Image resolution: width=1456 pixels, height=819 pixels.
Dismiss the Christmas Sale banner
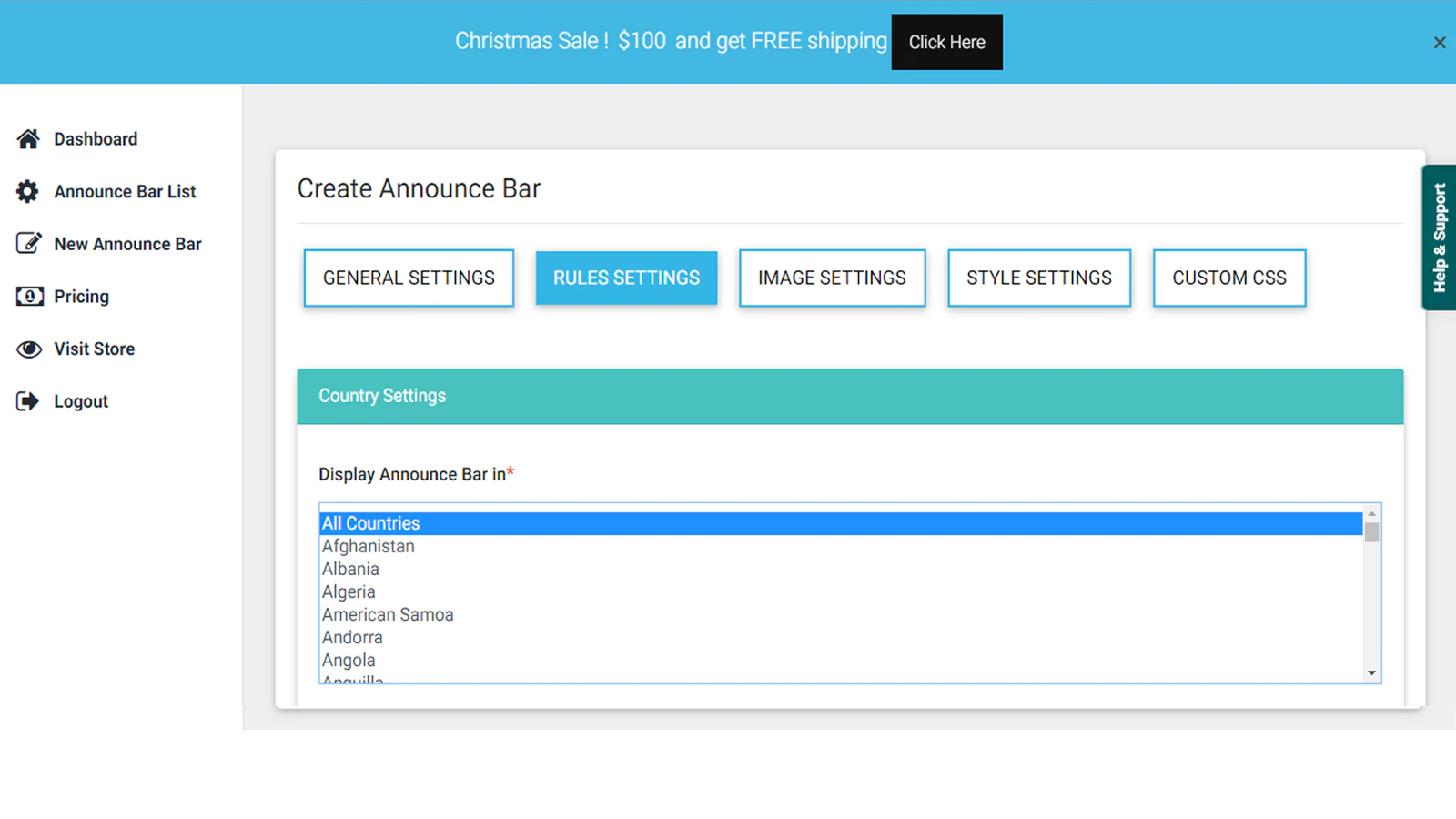coord(1439,43)
